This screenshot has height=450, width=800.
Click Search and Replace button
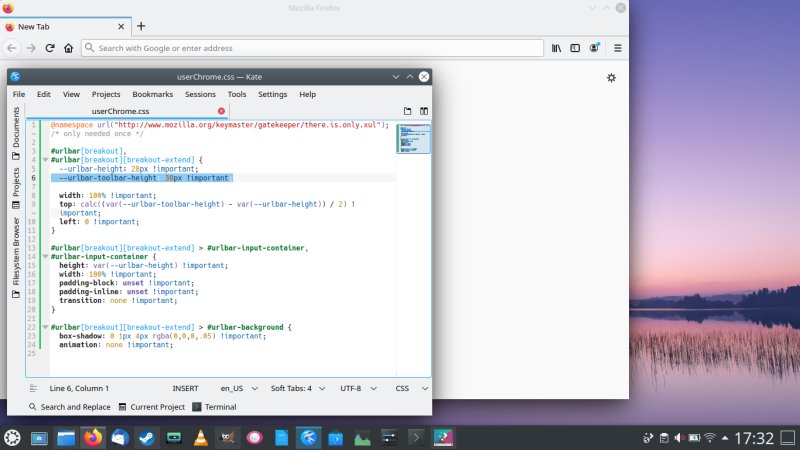69,407
